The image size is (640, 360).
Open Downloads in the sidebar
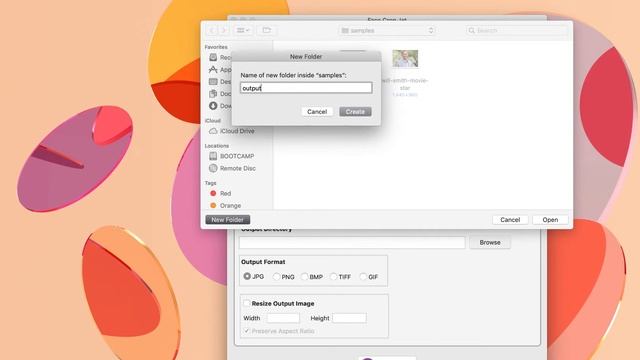[x=220, y=106]
